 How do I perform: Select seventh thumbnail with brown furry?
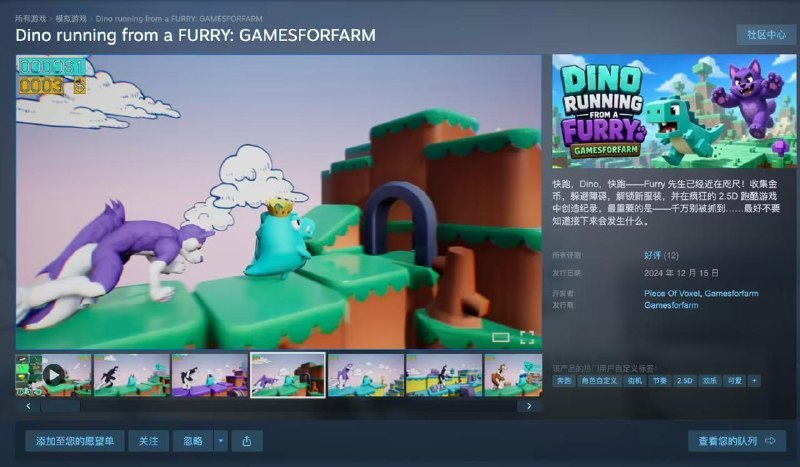(513, 375)
